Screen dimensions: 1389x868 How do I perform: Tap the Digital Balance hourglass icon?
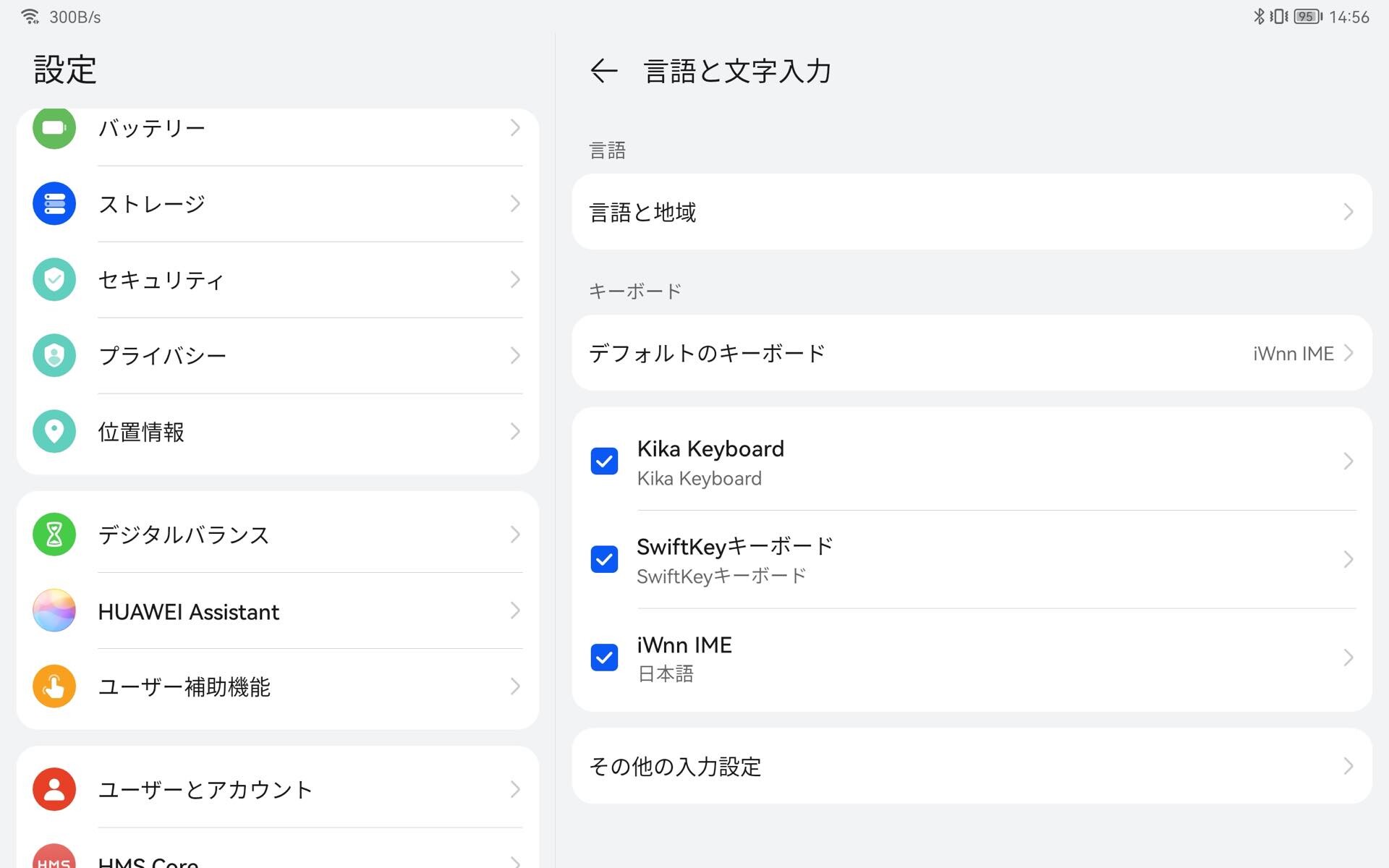tap(54, 535)
